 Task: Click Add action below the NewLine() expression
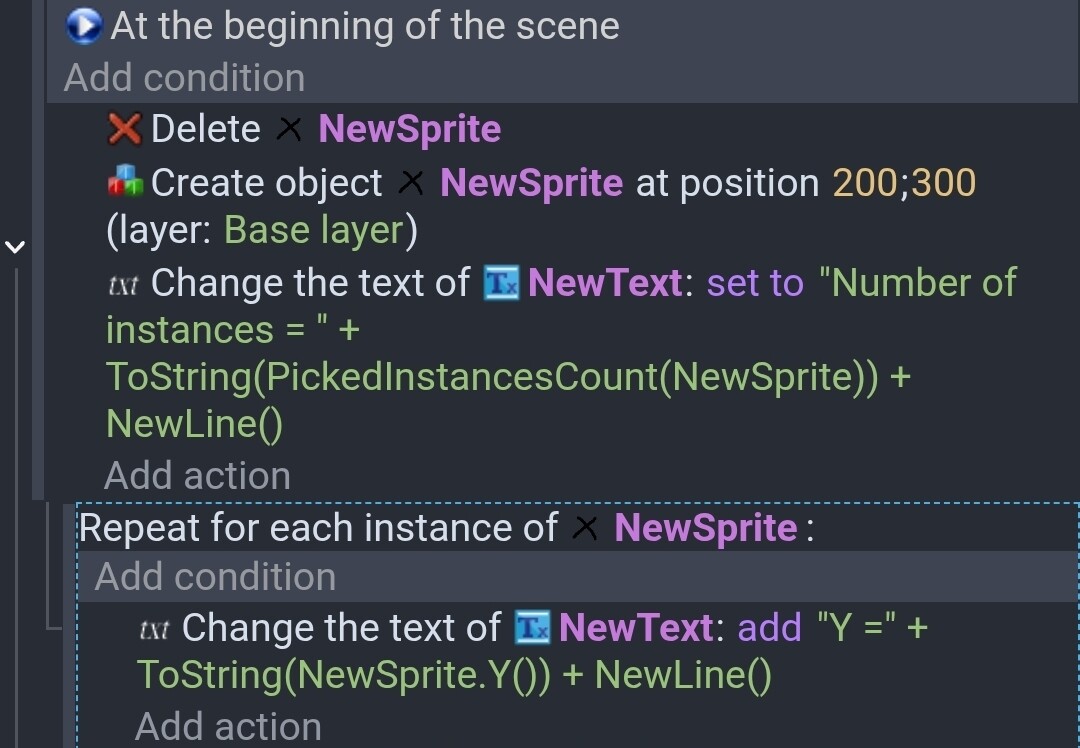[x=197, y=476]
